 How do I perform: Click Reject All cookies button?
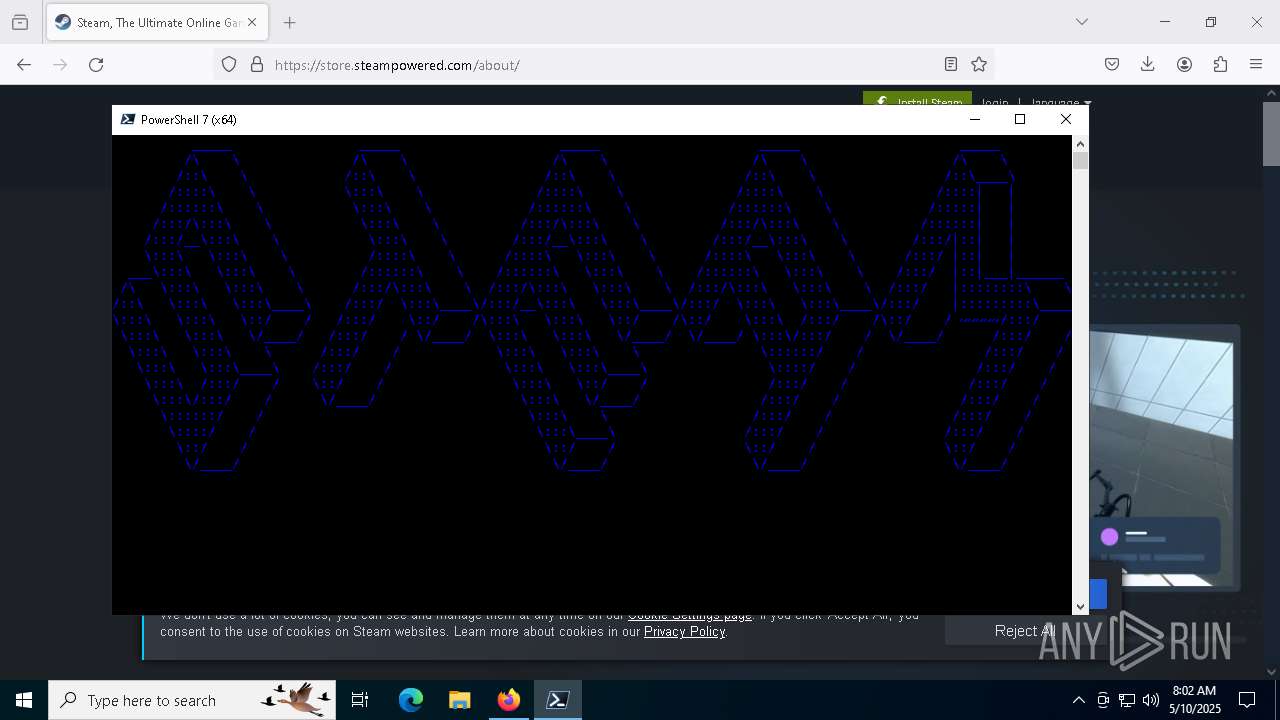click(1025, 630)
